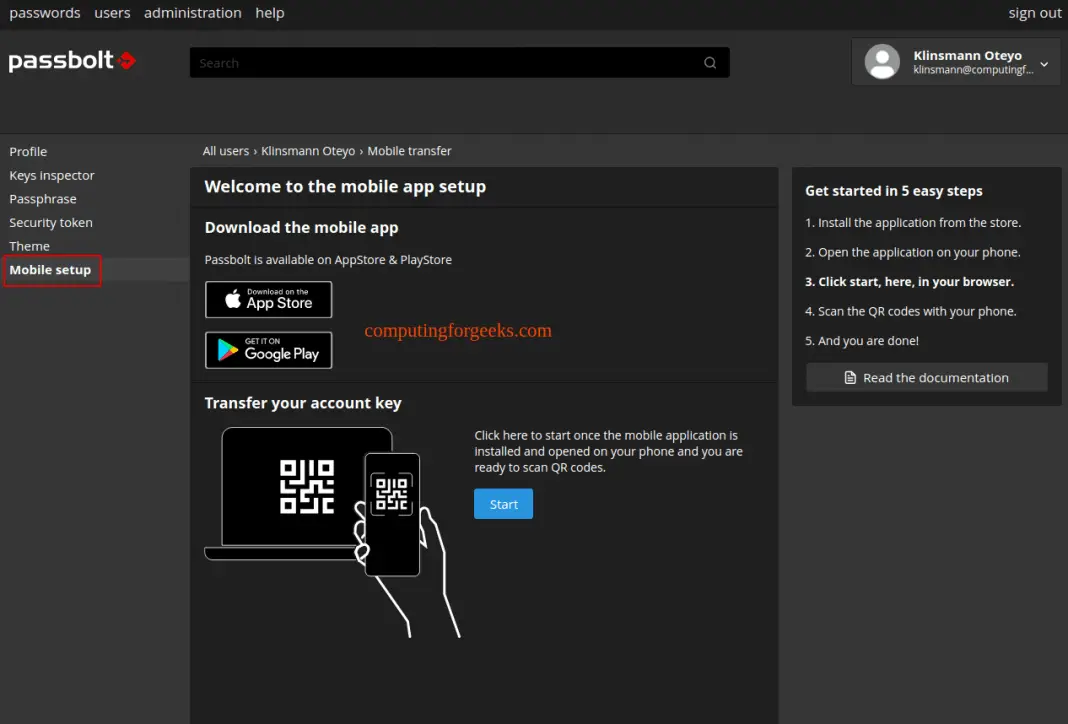1068x724 pixels.
Task: Select Profile in the sidebar
Action: [x=28, y=152]
